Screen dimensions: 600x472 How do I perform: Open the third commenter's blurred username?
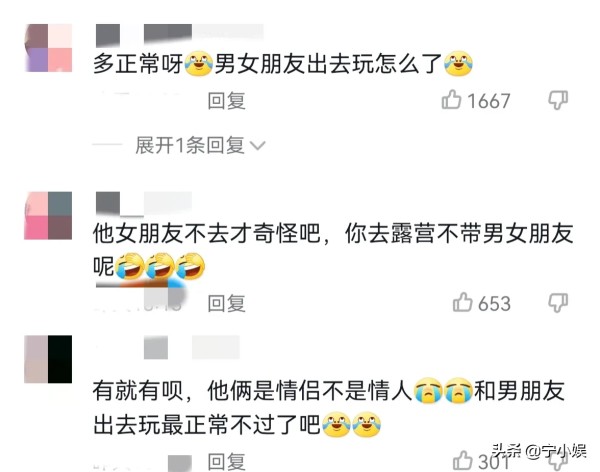[191, 347]
